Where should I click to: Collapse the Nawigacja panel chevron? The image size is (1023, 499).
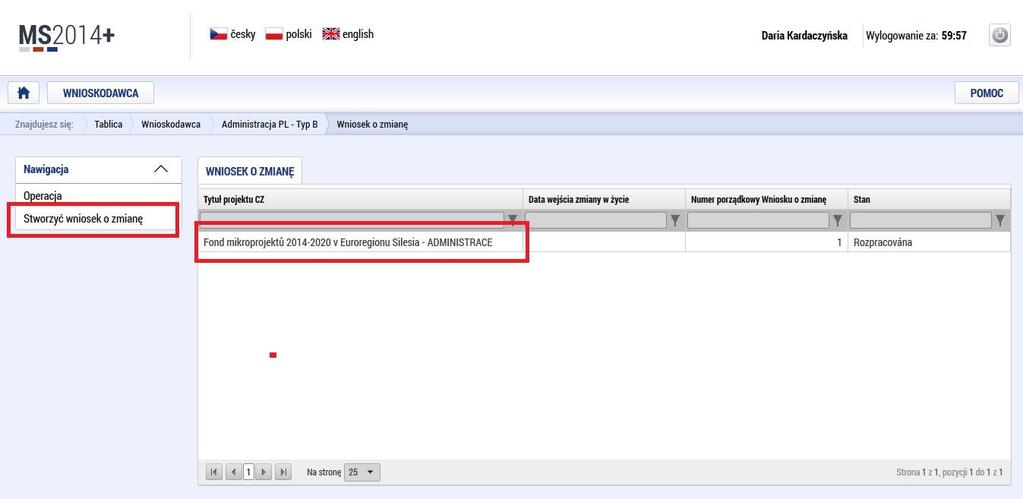160,170
